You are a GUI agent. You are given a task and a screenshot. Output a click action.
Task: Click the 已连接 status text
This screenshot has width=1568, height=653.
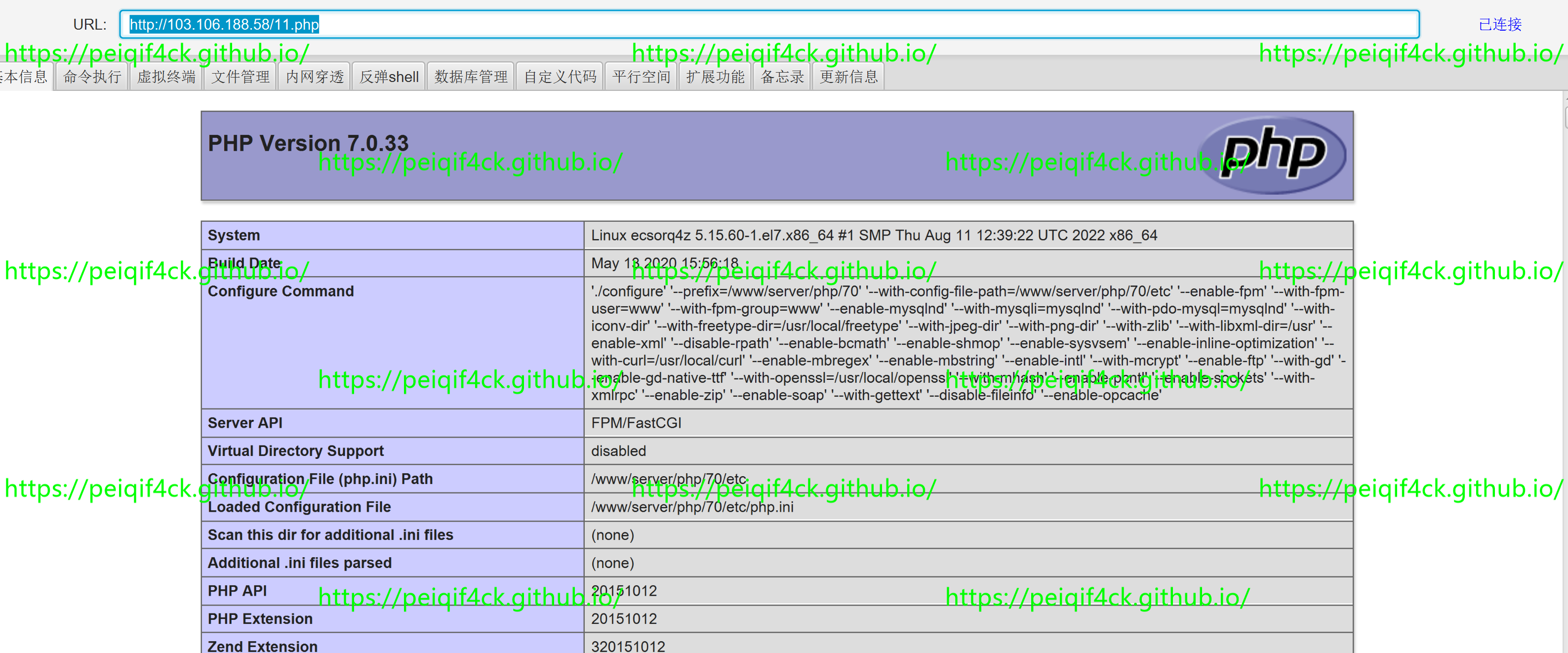1500,24
